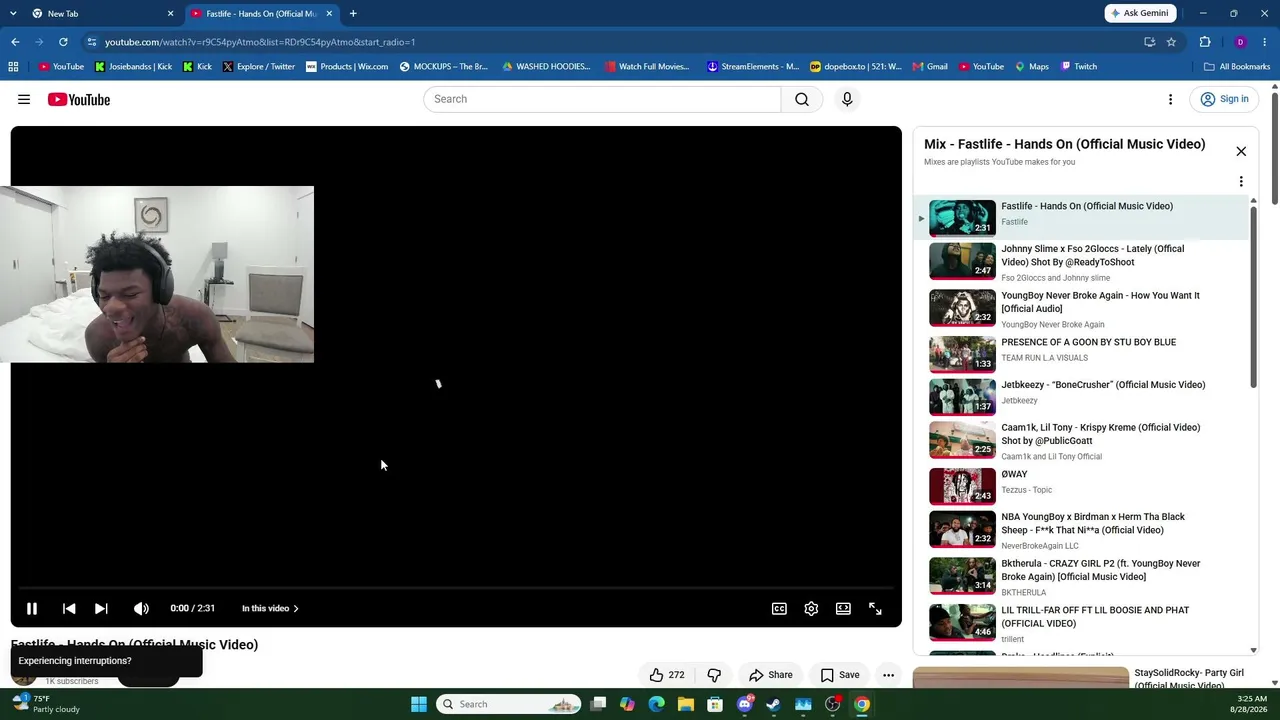Image resolution: width=1280 pixels, height=720 pixels.
Task: Skip to the next video
Action: point(101,608)
